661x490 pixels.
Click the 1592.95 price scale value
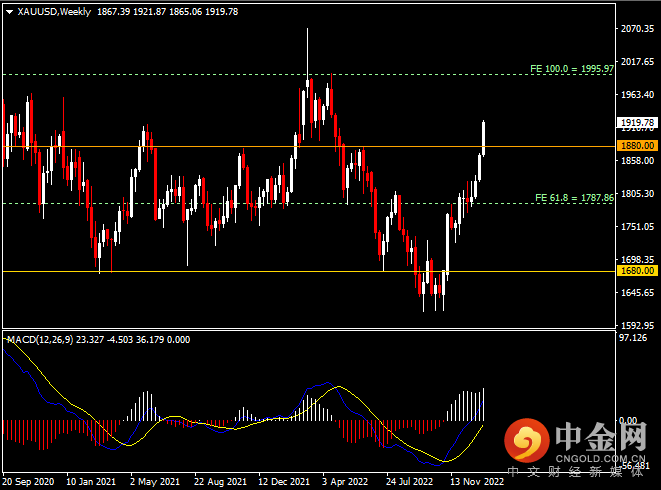click(637, 326)
